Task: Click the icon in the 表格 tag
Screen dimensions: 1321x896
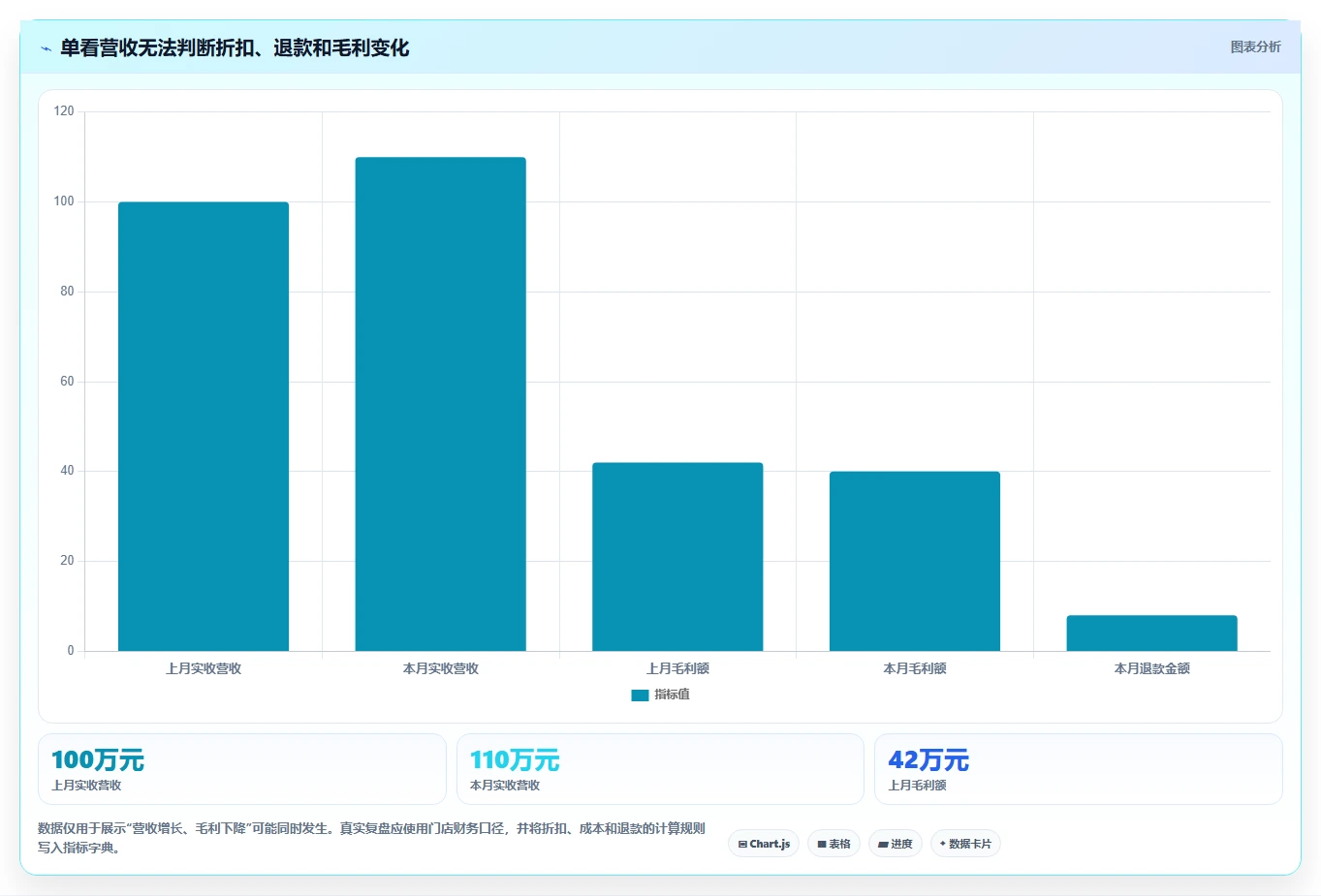Action: click(822, 845)
